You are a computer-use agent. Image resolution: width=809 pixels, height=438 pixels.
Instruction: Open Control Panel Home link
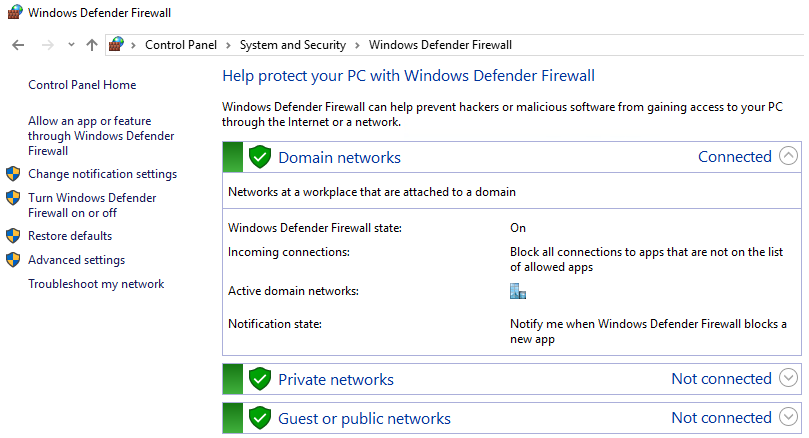coord(82,85)
